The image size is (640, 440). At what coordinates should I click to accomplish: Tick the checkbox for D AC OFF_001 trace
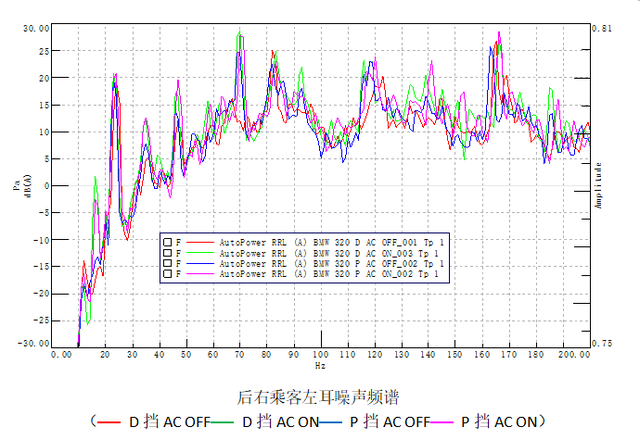coord(166,242)
